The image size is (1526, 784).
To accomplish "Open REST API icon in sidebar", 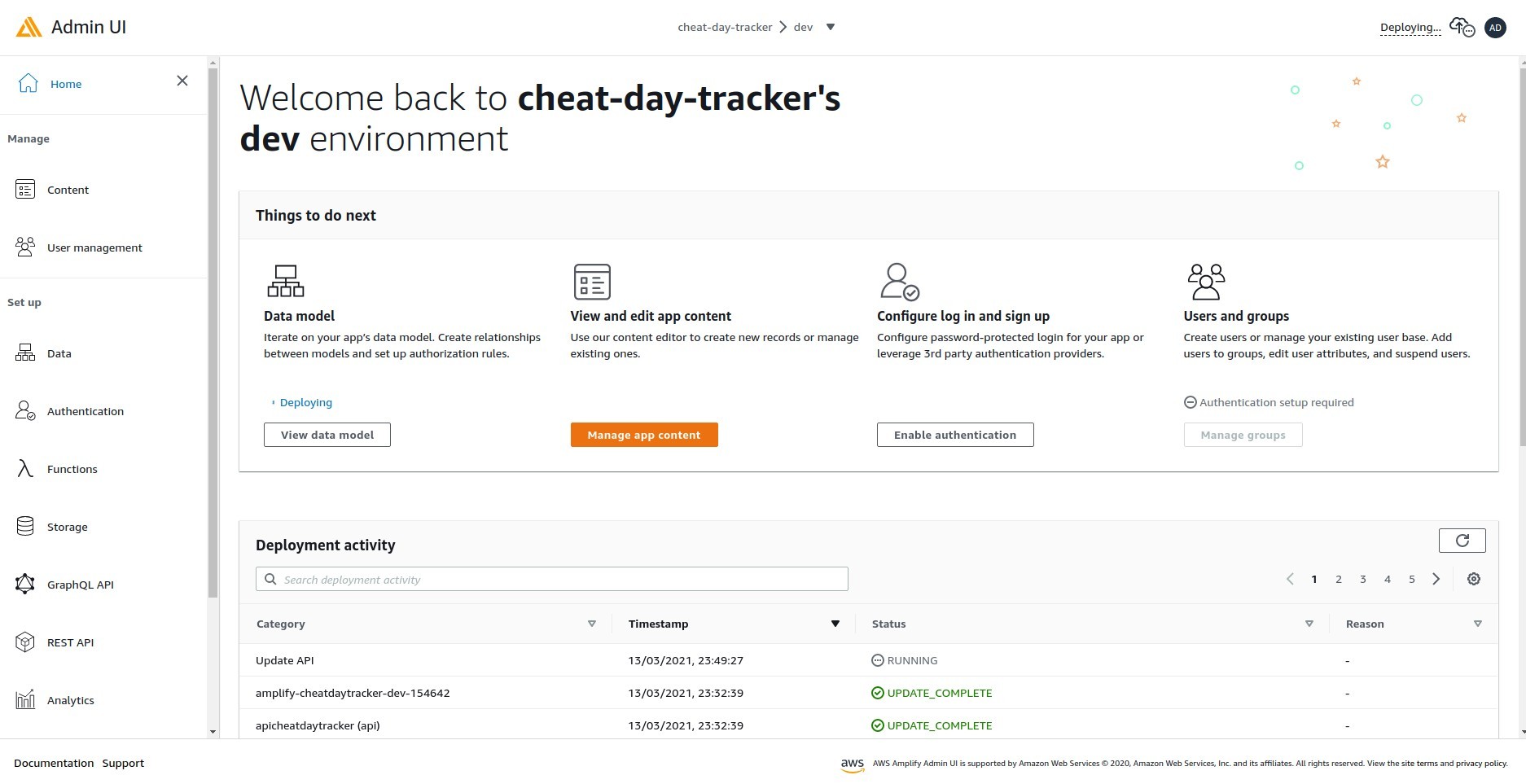I will pos(25,642).
